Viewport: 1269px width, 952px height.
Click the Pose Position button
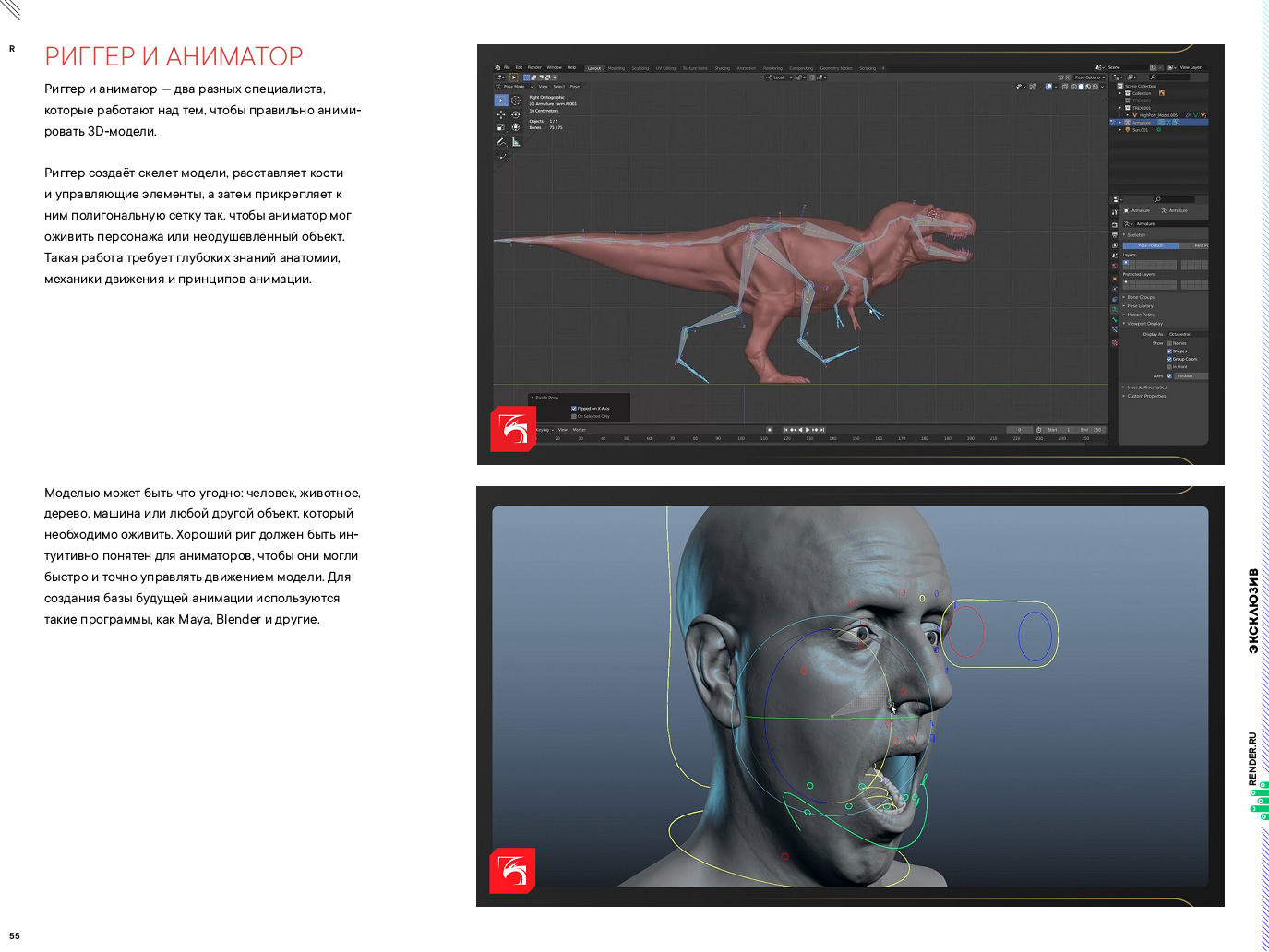coord(1150,245)
